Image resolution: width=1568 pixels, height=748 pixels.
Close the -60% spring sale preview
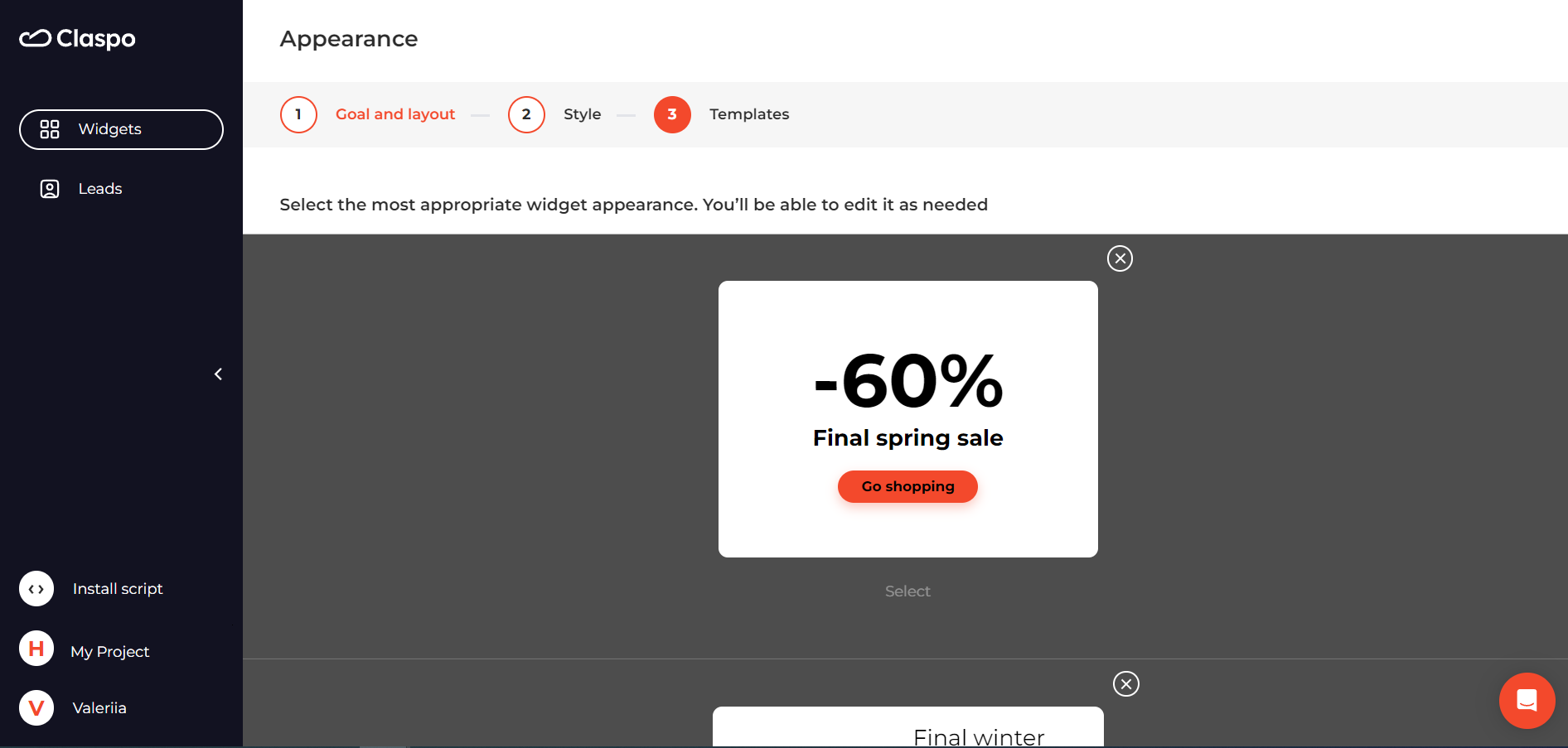coord(1120,258)
